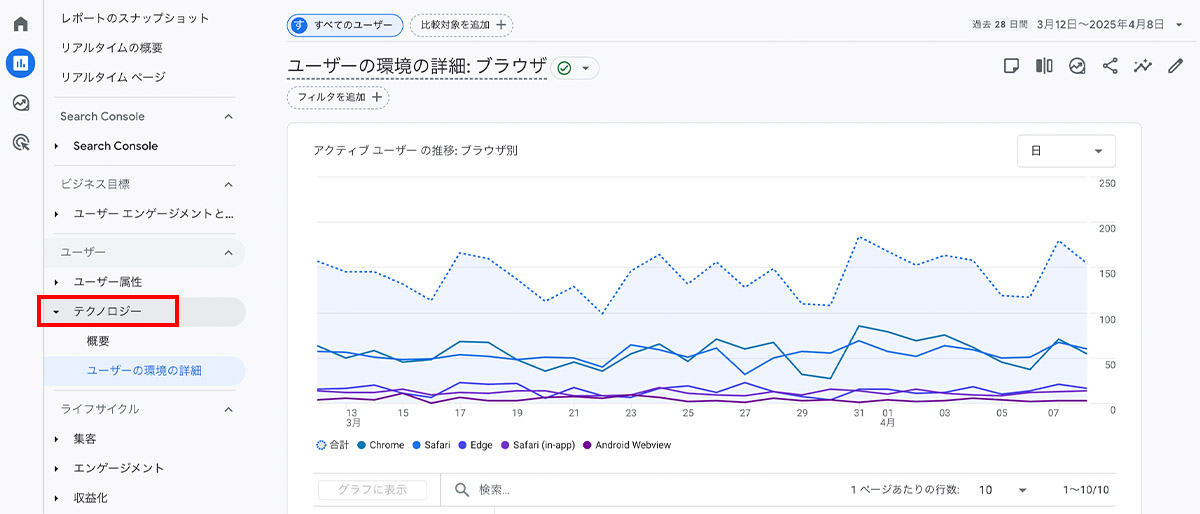The image size is (1200, 514).
Task: Open リアルタイムの概要 report
Action: click(x=111, y=47)
